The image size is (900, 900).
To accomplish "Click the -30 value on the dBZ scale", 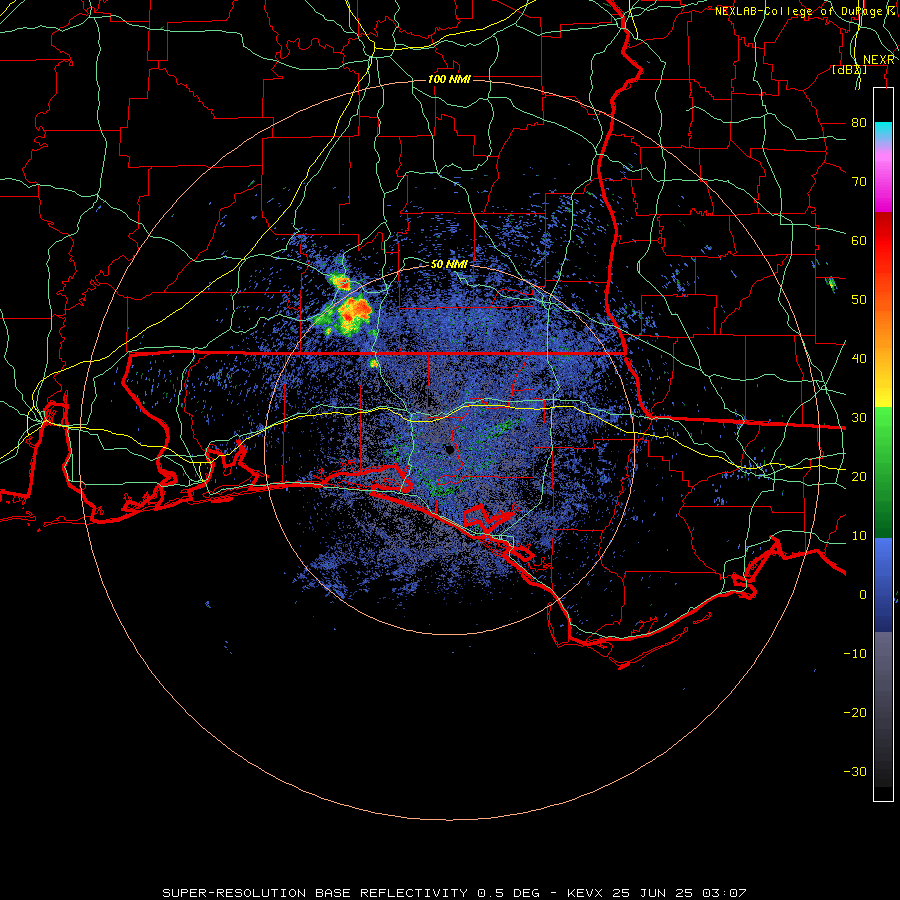I will [x=855, y=771].
